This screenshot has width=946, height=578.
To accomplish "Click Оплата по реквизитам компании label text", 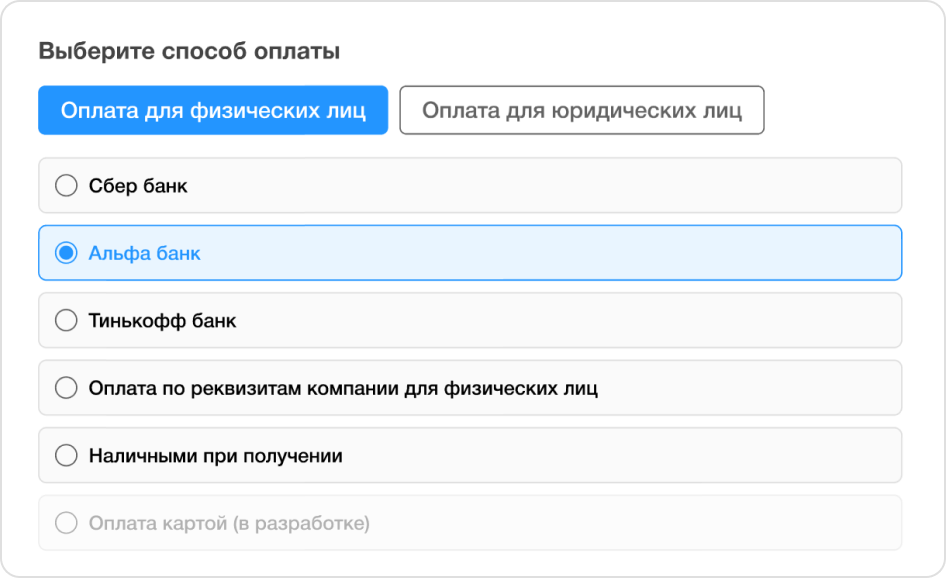I will [x=343, y=389].
